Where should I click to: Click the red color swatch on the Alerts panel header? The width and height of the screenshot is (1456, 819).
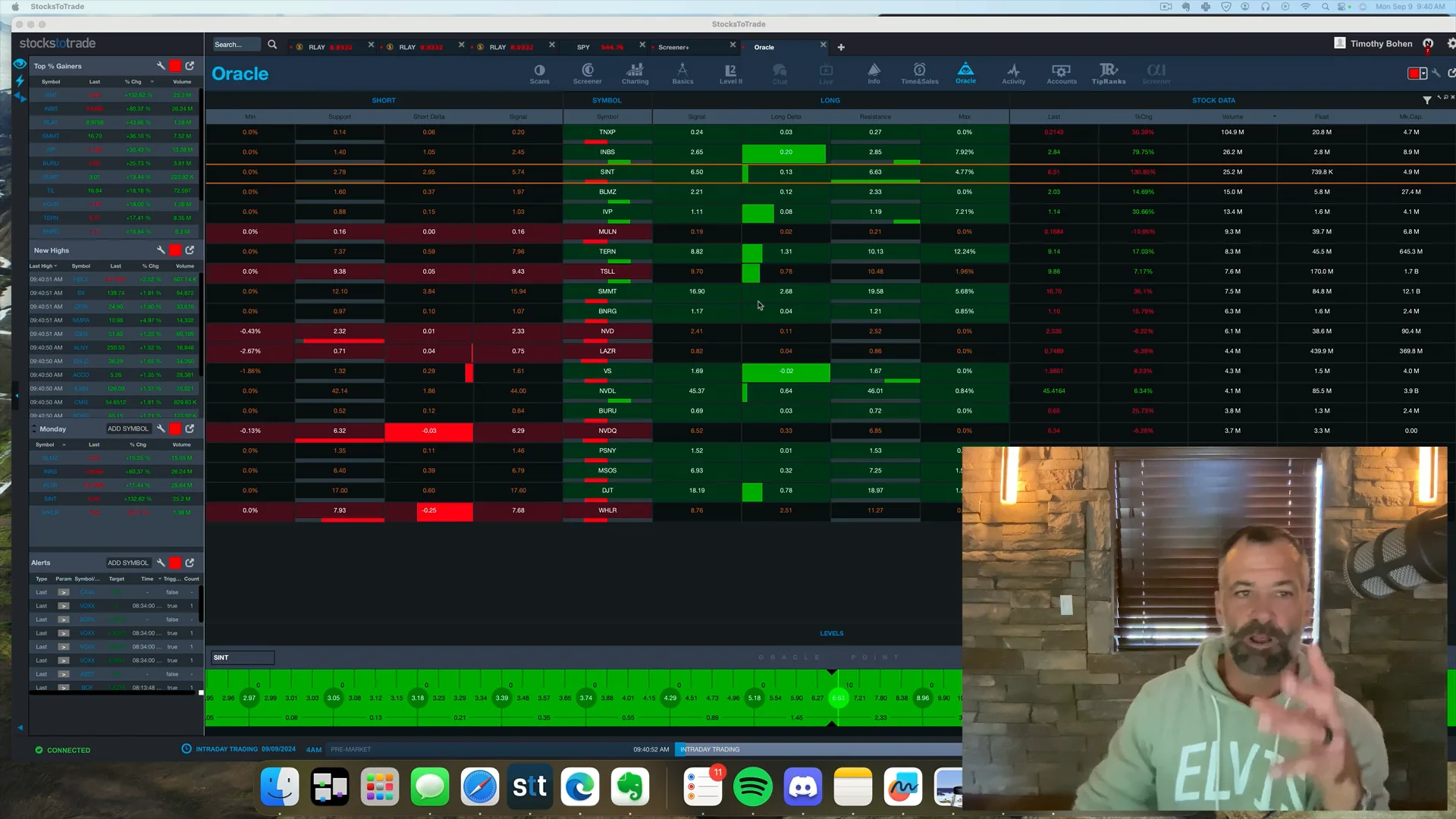tap(175, 563)
